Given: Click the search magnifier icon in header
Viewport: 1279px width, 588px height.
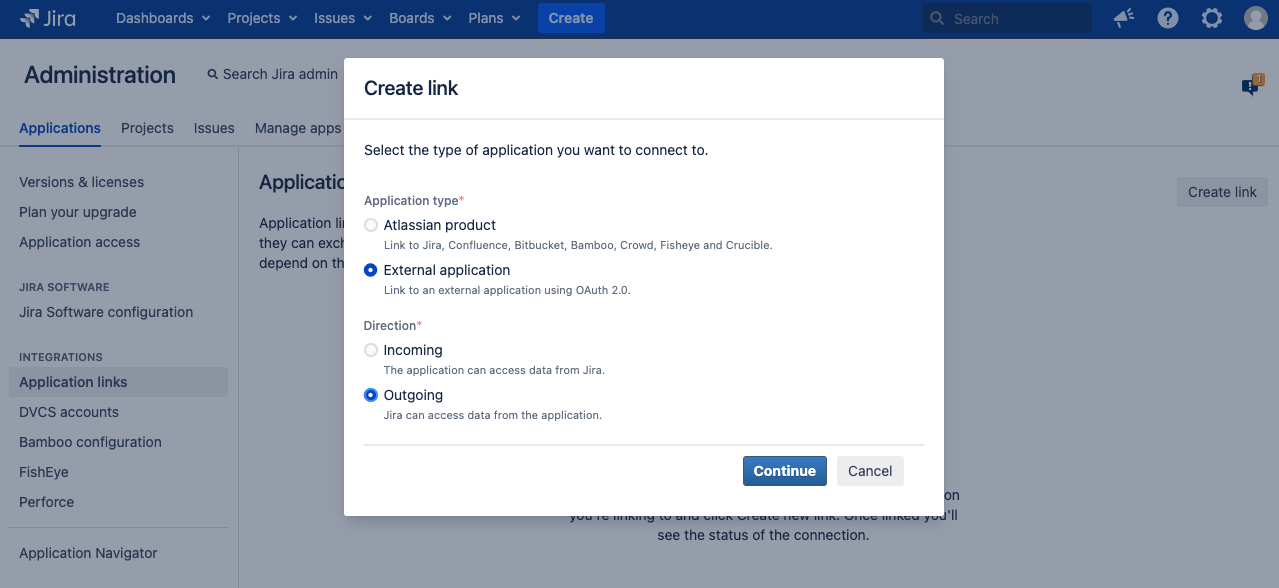Looking at the screenshot, I should [x=937, y=18].
